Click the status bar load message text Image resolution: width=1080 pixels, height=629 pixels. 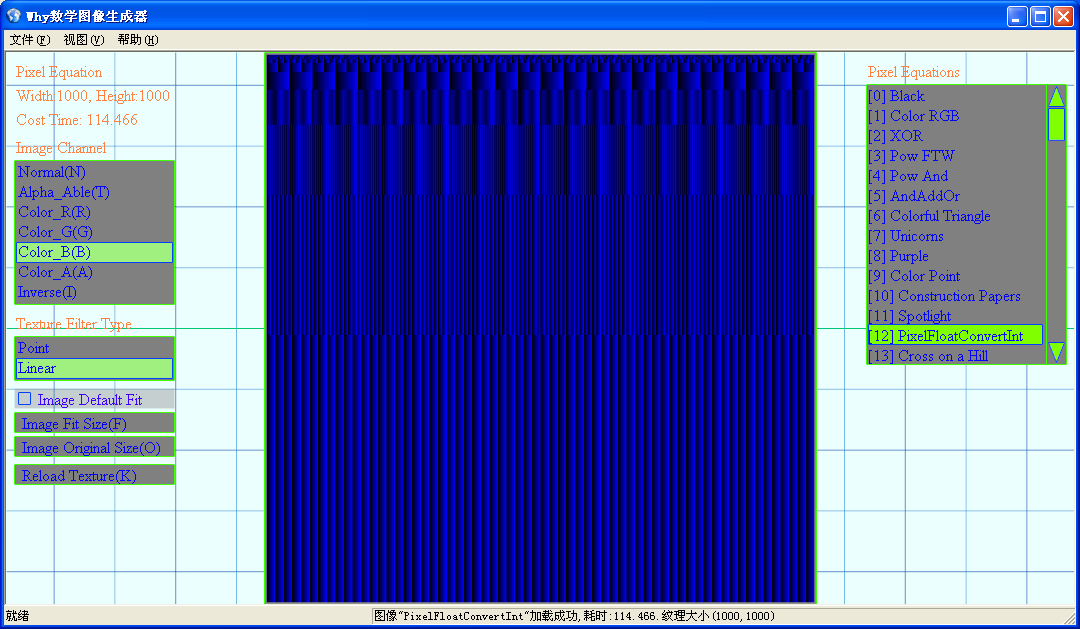click(574, 616)
